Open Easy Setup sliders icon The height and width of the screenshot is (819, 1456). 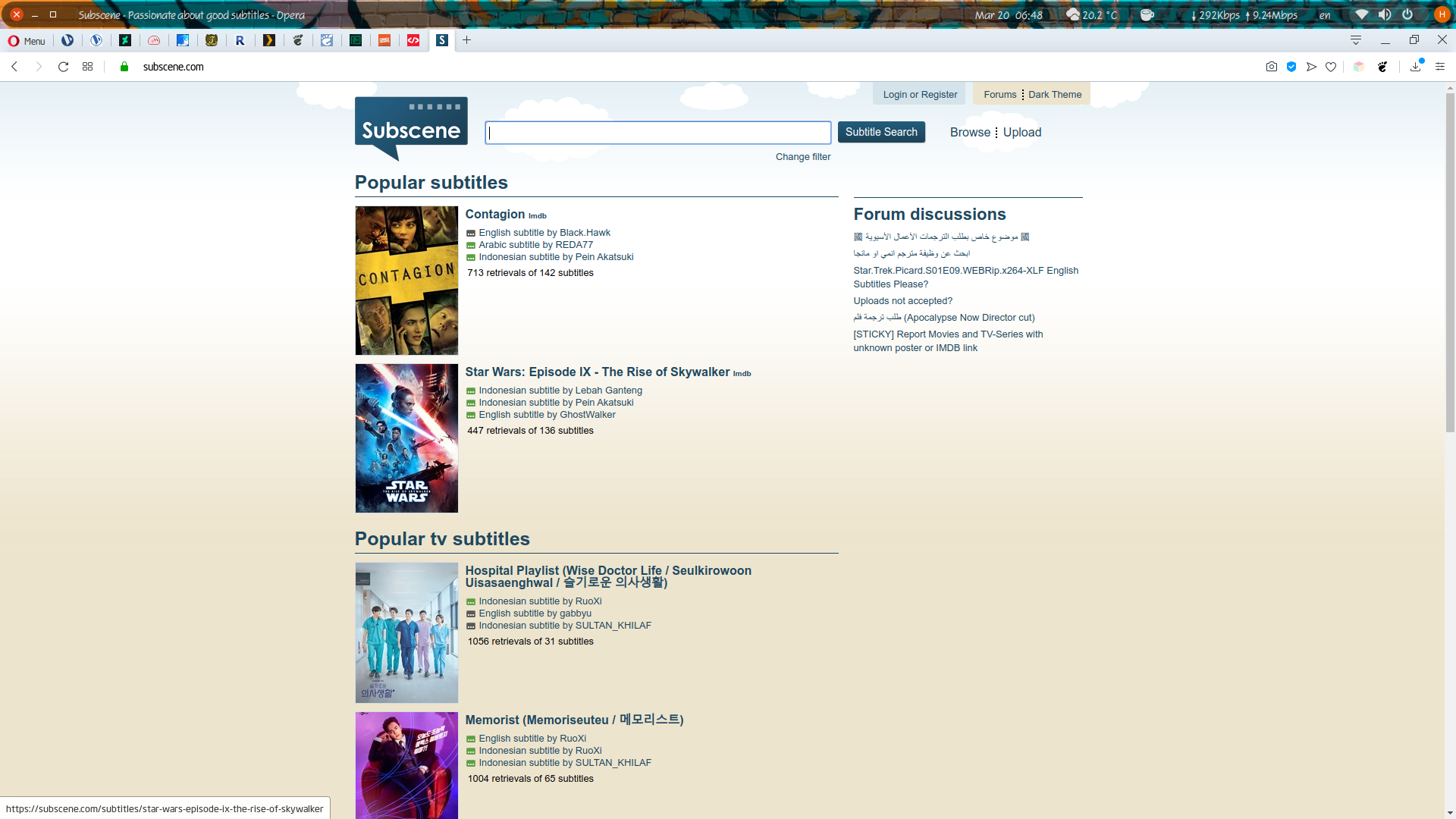point(1440,67)
